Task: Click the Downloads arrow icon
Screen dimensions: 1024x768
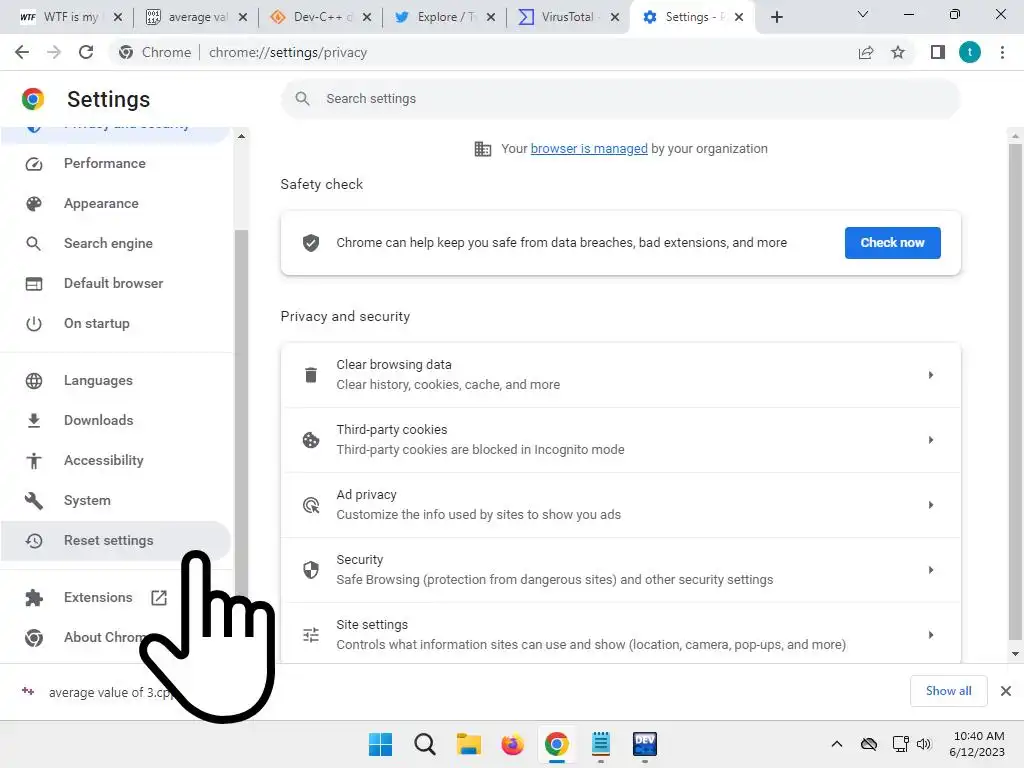Action: pyautogui.click(x=34, y=421)
